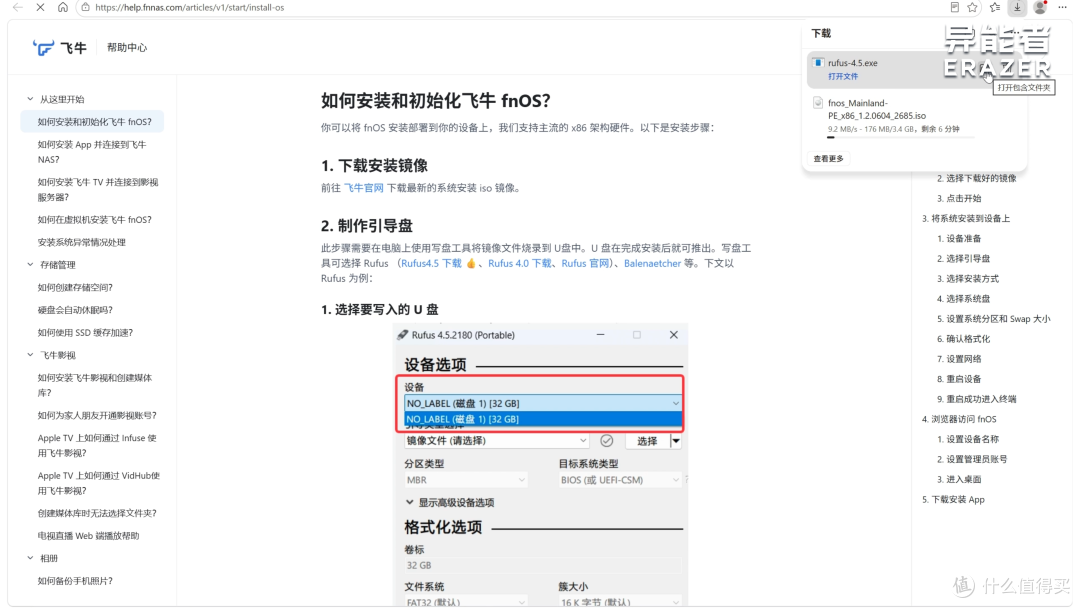The height and width of the screenshot is (608, 1080).
Task: Click the arrow beside the 选择 button
Action: pyautogui.click(x=676, y=441)
